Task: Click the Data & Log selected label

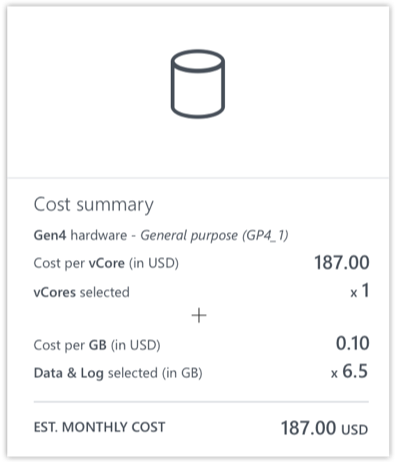Action: coord(118,373)
